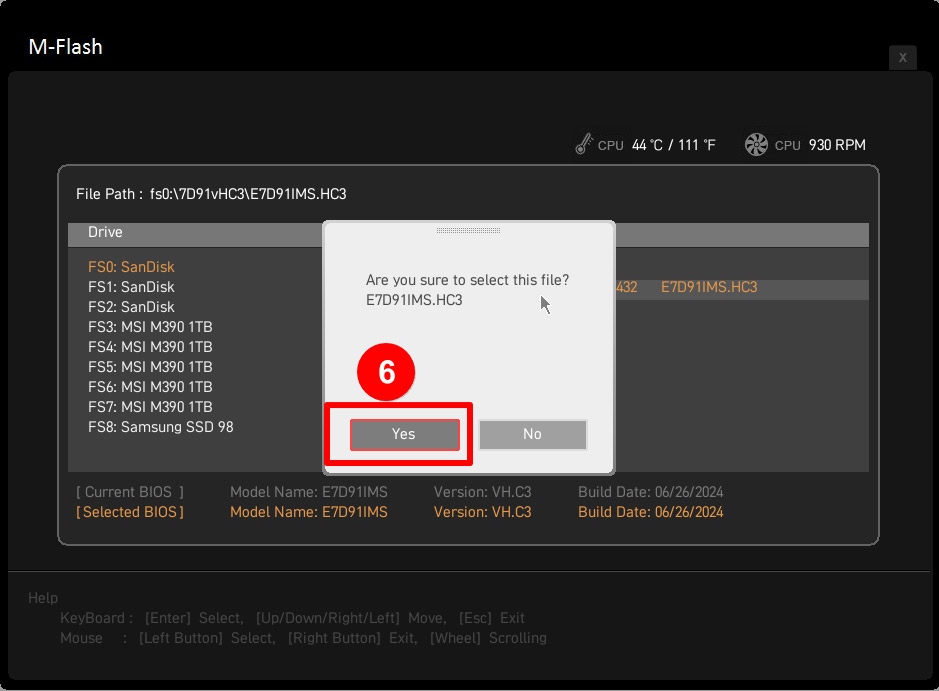
Task: Select the FS4: MSI M390 1TB drive
Action: tap(150, 347)
